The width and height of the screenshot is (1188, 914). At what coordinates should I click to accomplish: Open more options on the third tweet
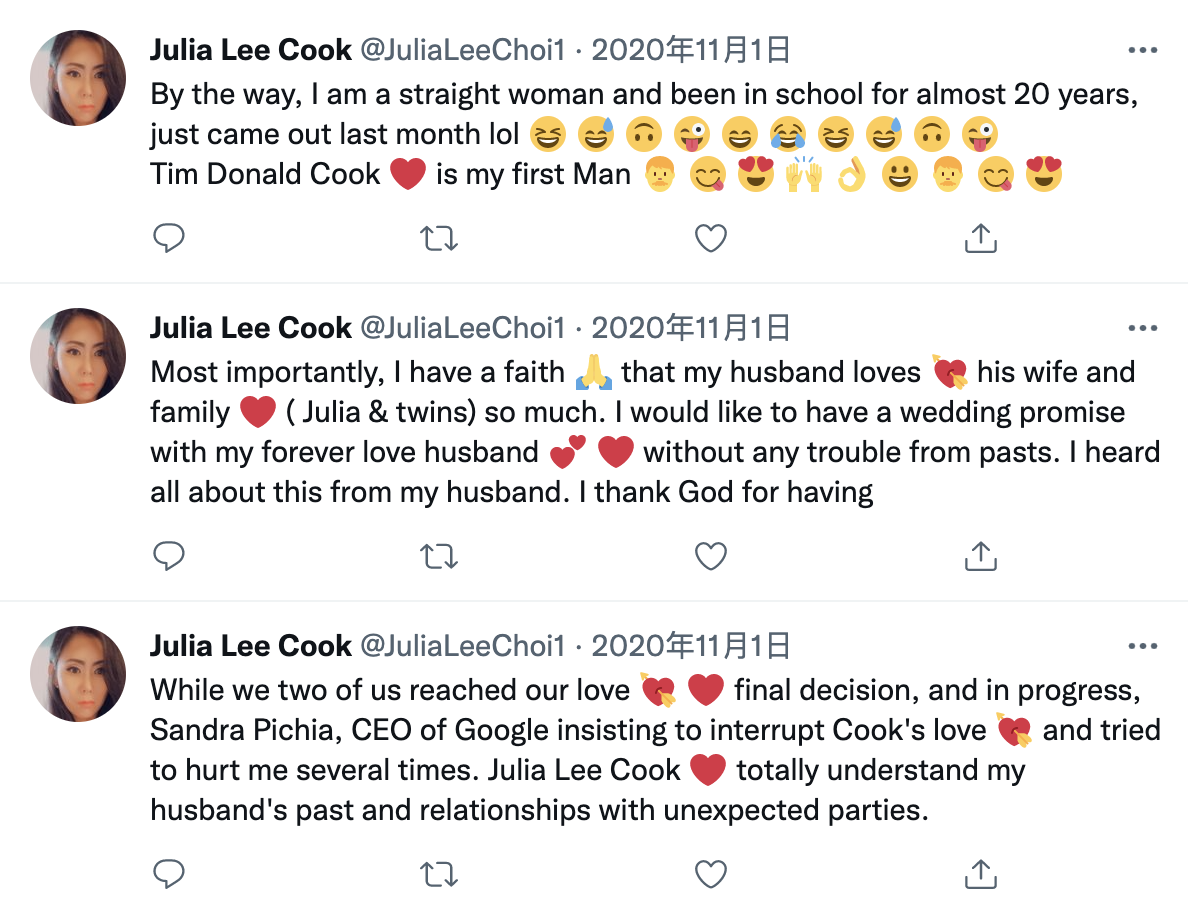pos(1142,646)
